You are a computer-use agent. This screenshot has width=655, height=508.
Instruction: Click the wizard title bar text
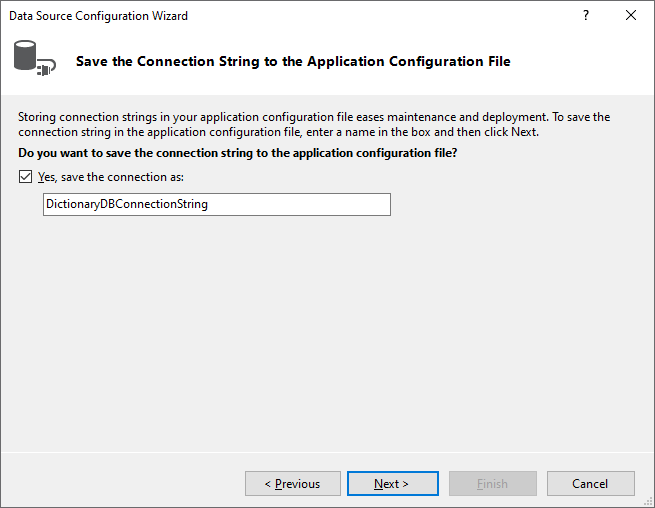[x=98, y=16]
